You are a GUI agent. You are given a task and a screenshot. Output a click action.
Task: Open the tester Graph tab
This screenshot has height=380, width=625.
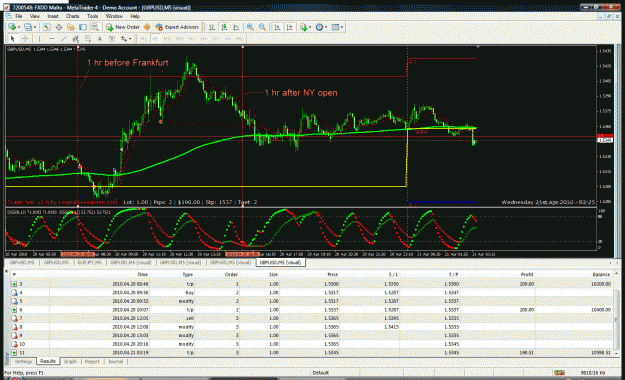(x=70, y=361)
